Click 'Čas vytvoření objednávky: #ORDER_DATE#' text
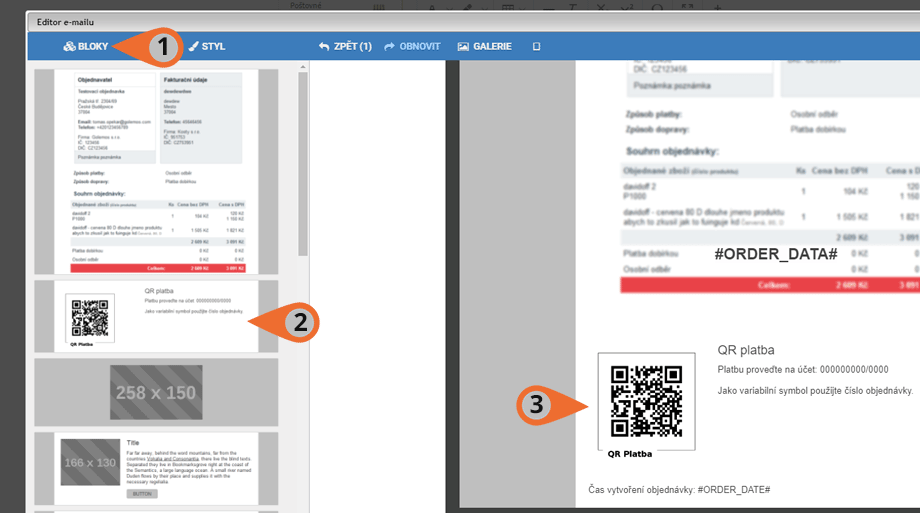Screen dimensions: 920x513 click(x=679, y=490)
